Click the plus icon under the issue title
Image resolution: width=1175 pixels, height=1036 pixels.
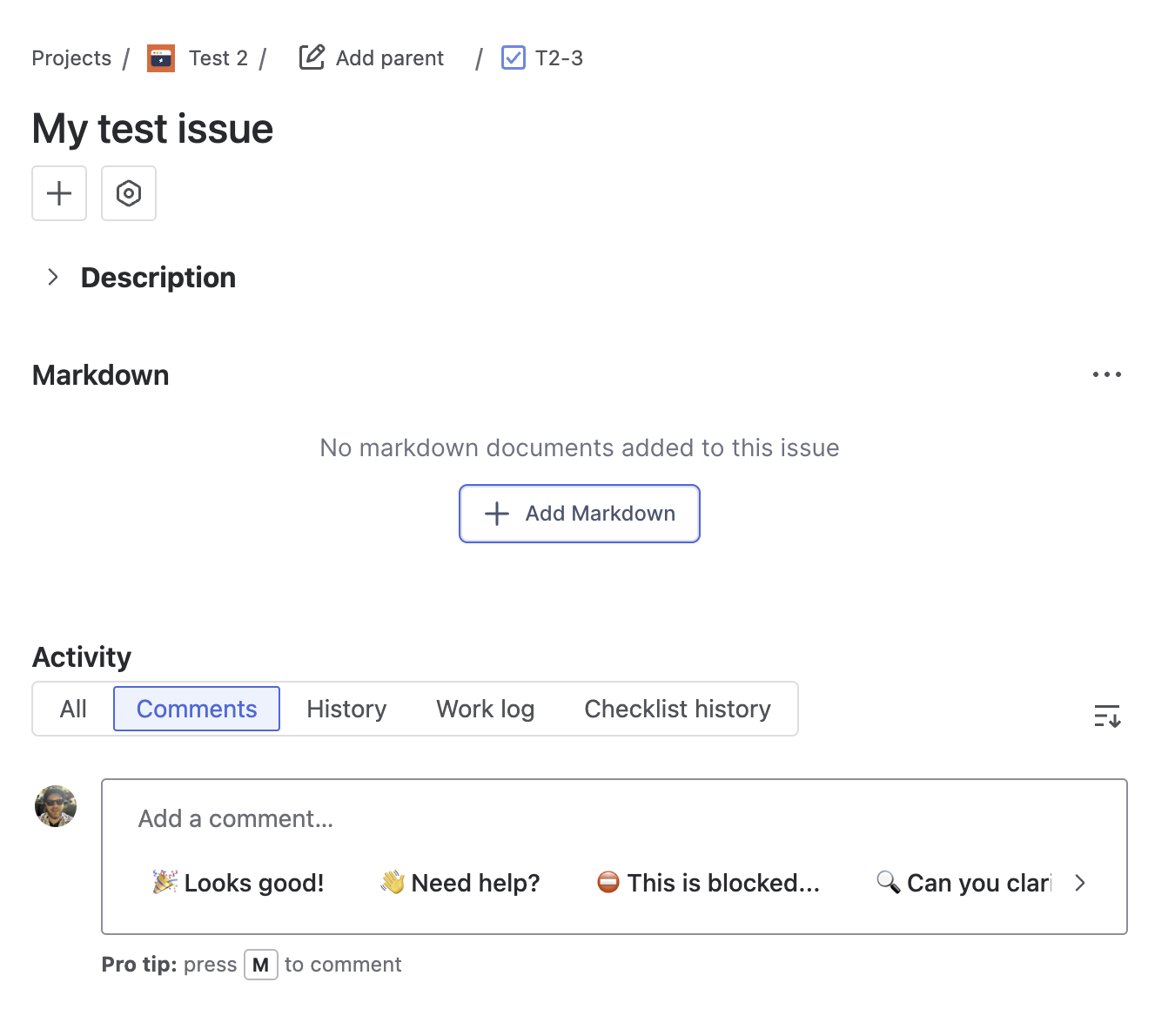tap(59, 193)
